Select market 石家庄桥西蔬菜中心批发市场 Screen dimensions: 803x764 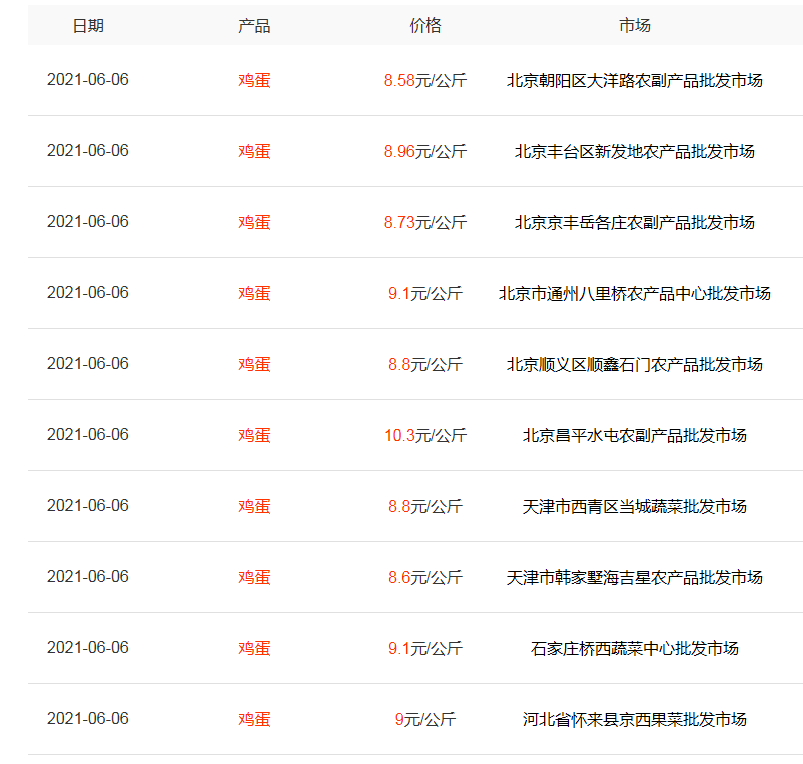635,648
